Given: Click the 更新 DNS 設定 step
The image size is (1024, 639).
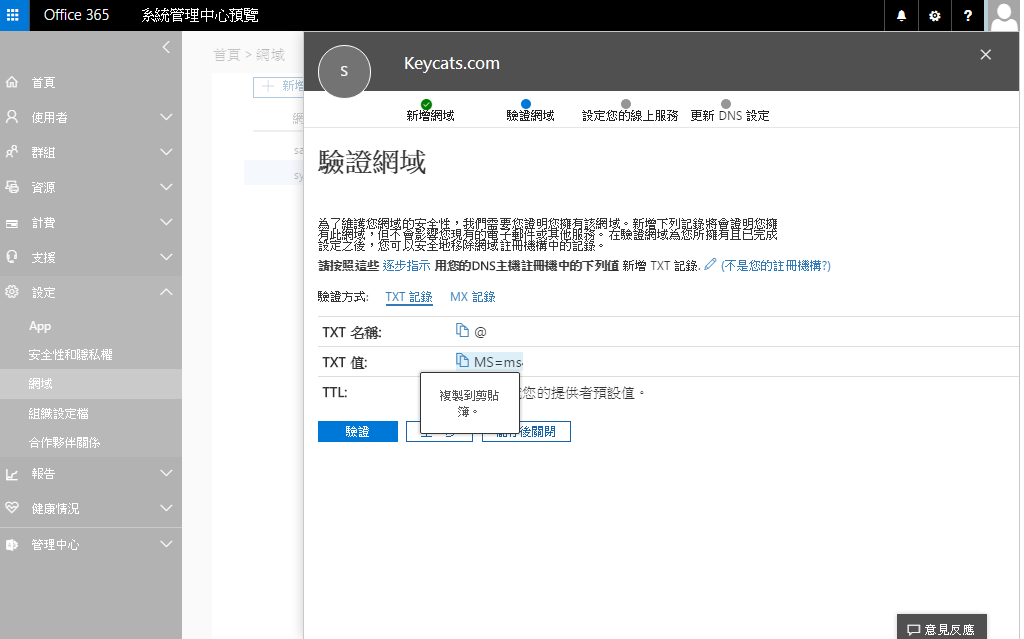Looking at the screenshot, I should pyautogui.click(x=729, y=110).
